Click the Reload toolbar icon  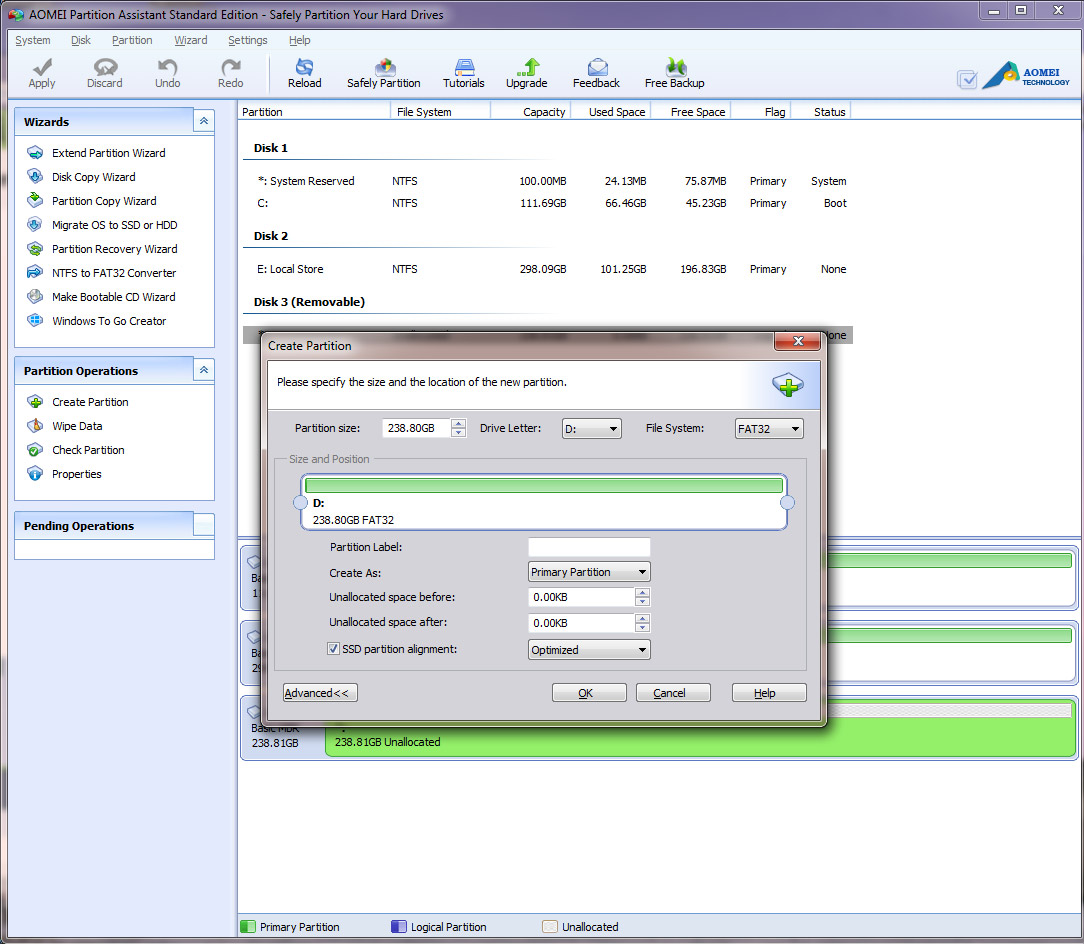point(304,72)
